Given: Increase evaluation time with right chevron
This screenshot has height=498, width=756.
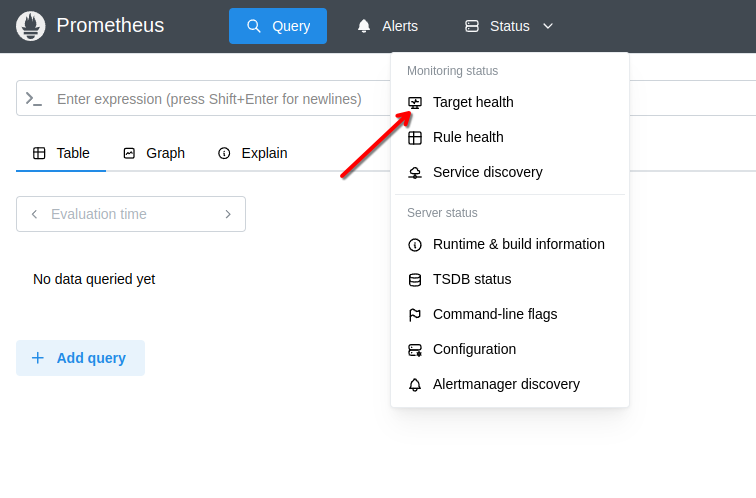Looking at the screenshot, I should [227, 214].
